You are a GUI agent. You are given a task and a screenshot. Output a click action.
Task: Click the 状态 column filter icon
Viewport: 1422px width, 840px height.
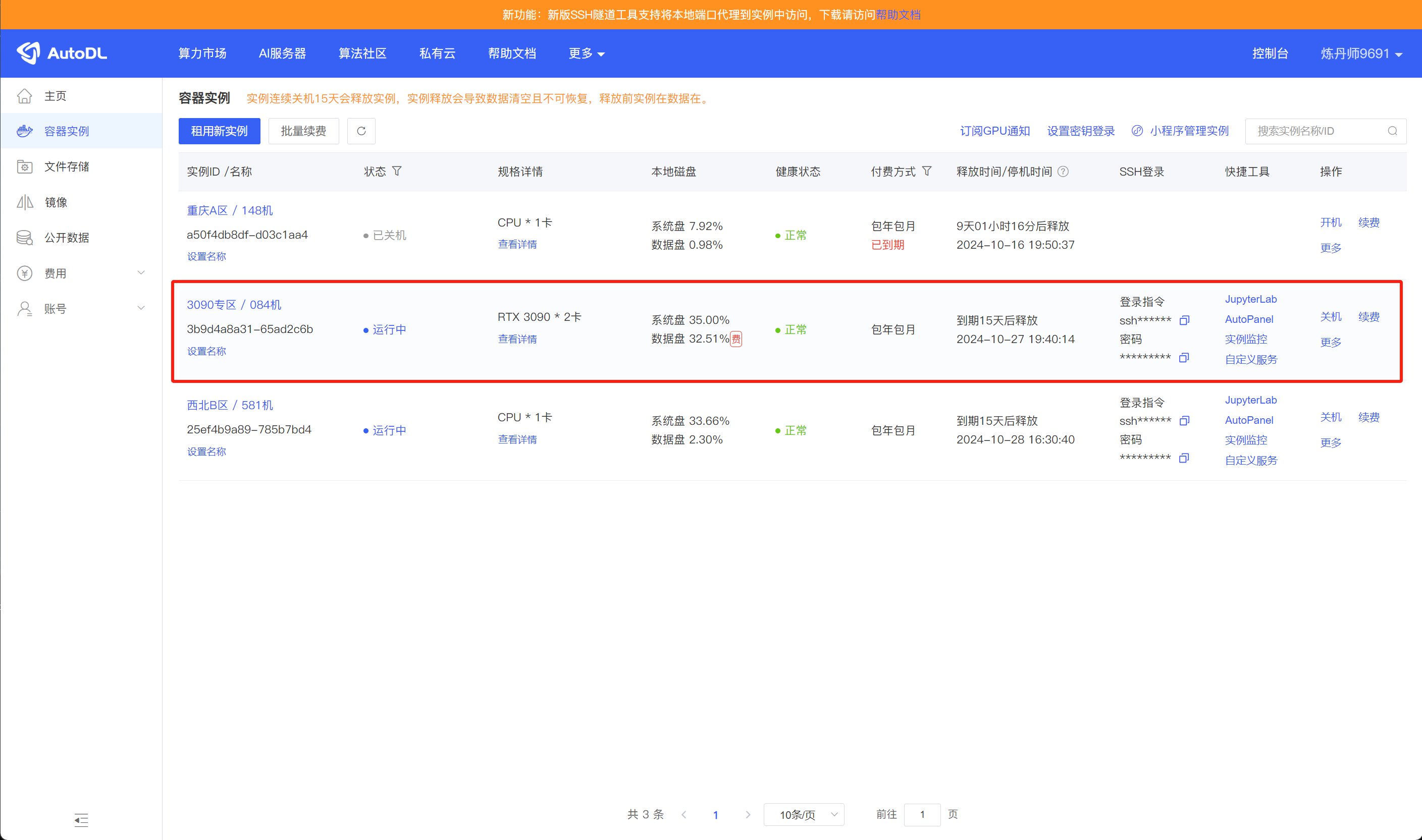(x=397, y=171)
